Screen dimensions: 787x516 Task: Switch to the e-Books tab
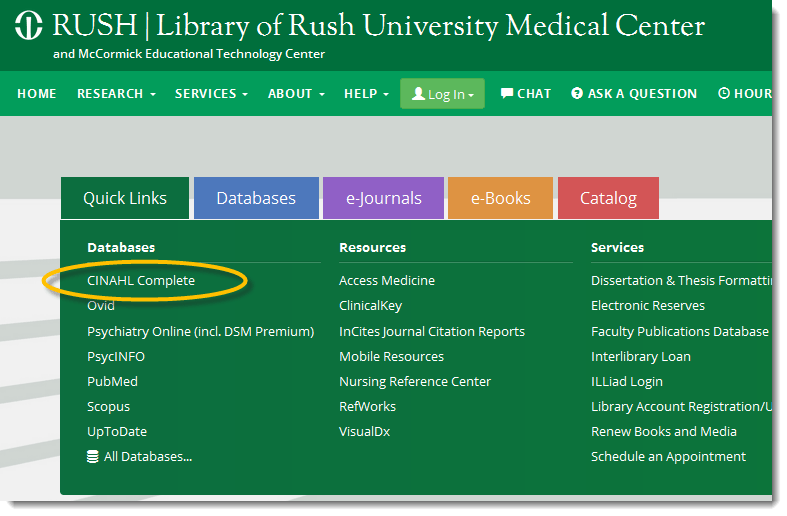[x=500, y=198]
